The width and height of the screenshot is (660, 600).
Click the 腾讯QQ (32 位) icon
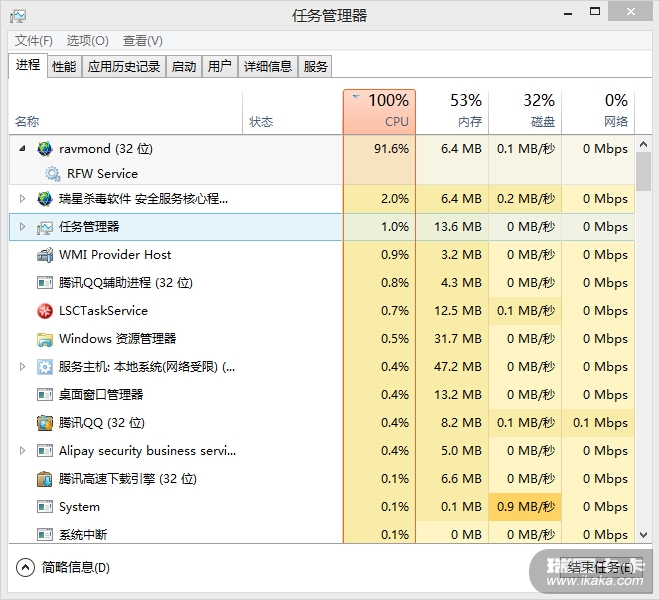tap(45, 423)
